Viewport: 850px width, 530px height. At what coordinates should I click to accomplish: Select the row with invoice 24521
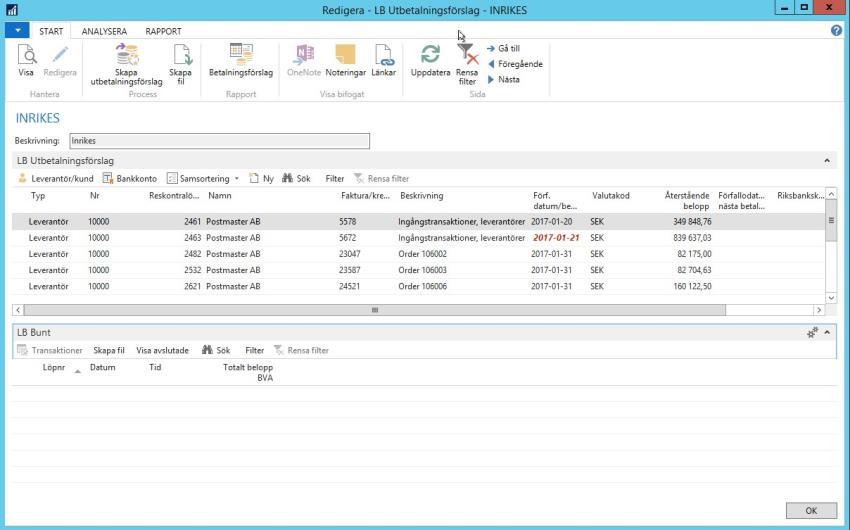click(x=418, y=286)
